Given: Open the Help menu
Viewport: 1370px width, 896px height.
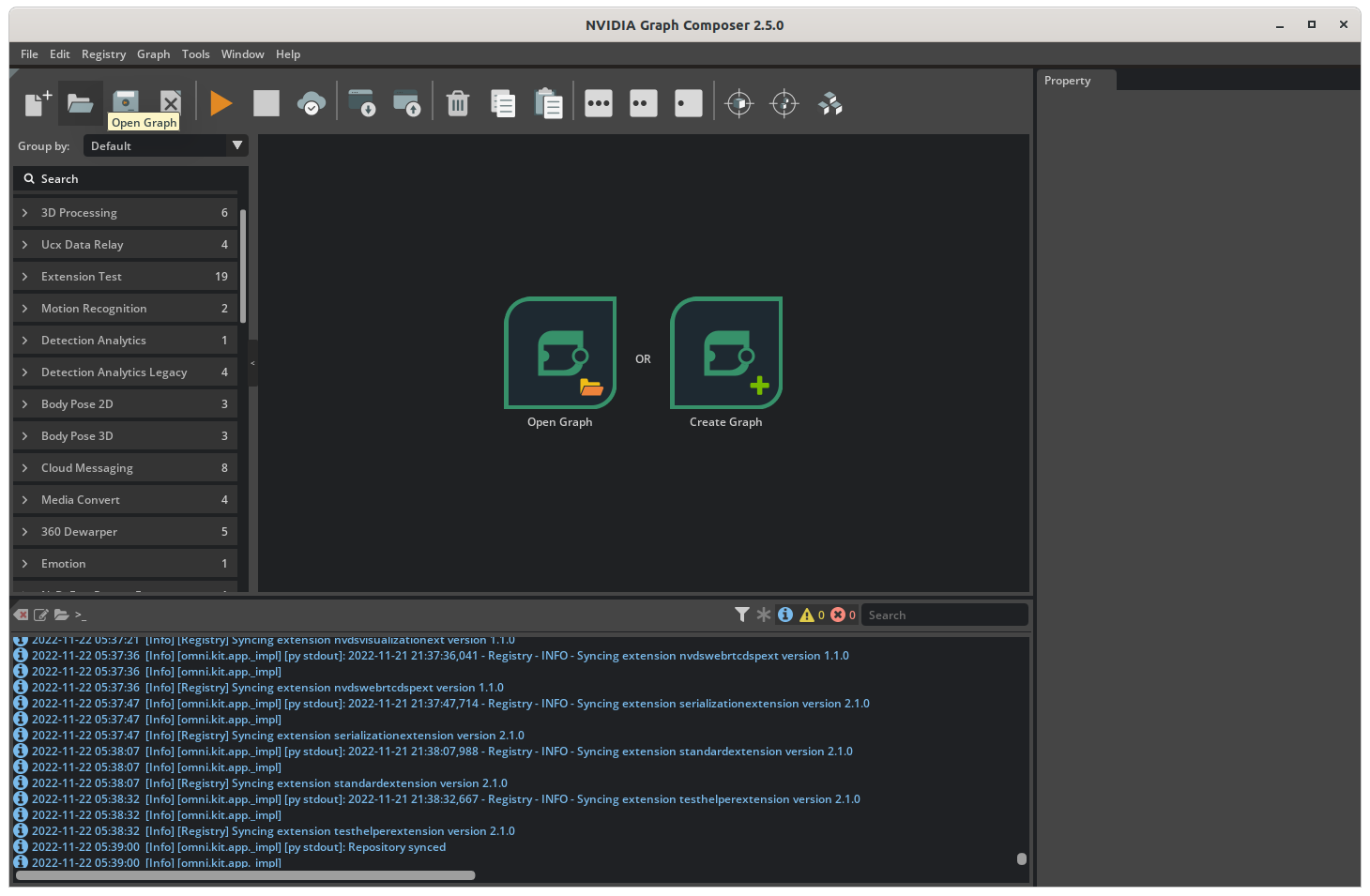Looking at the screenshot, I should (x=288, y=54).
